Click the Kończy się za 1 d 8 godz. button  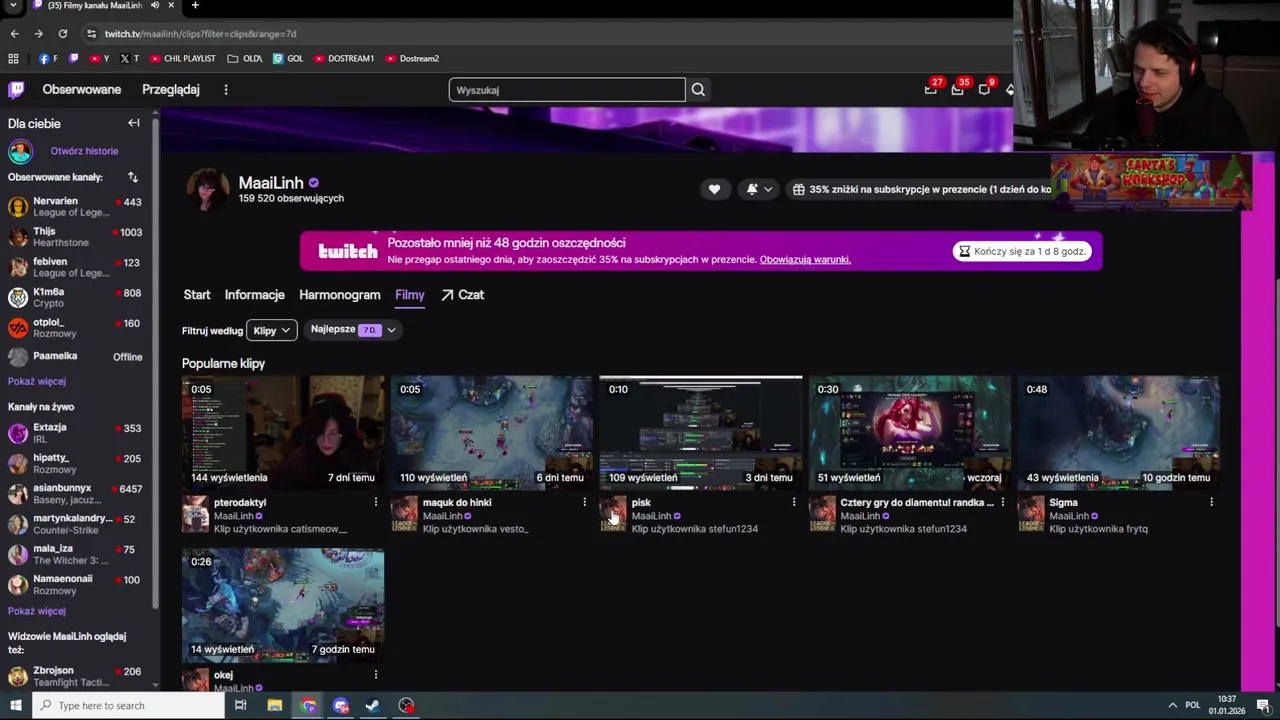[1021, 251]
